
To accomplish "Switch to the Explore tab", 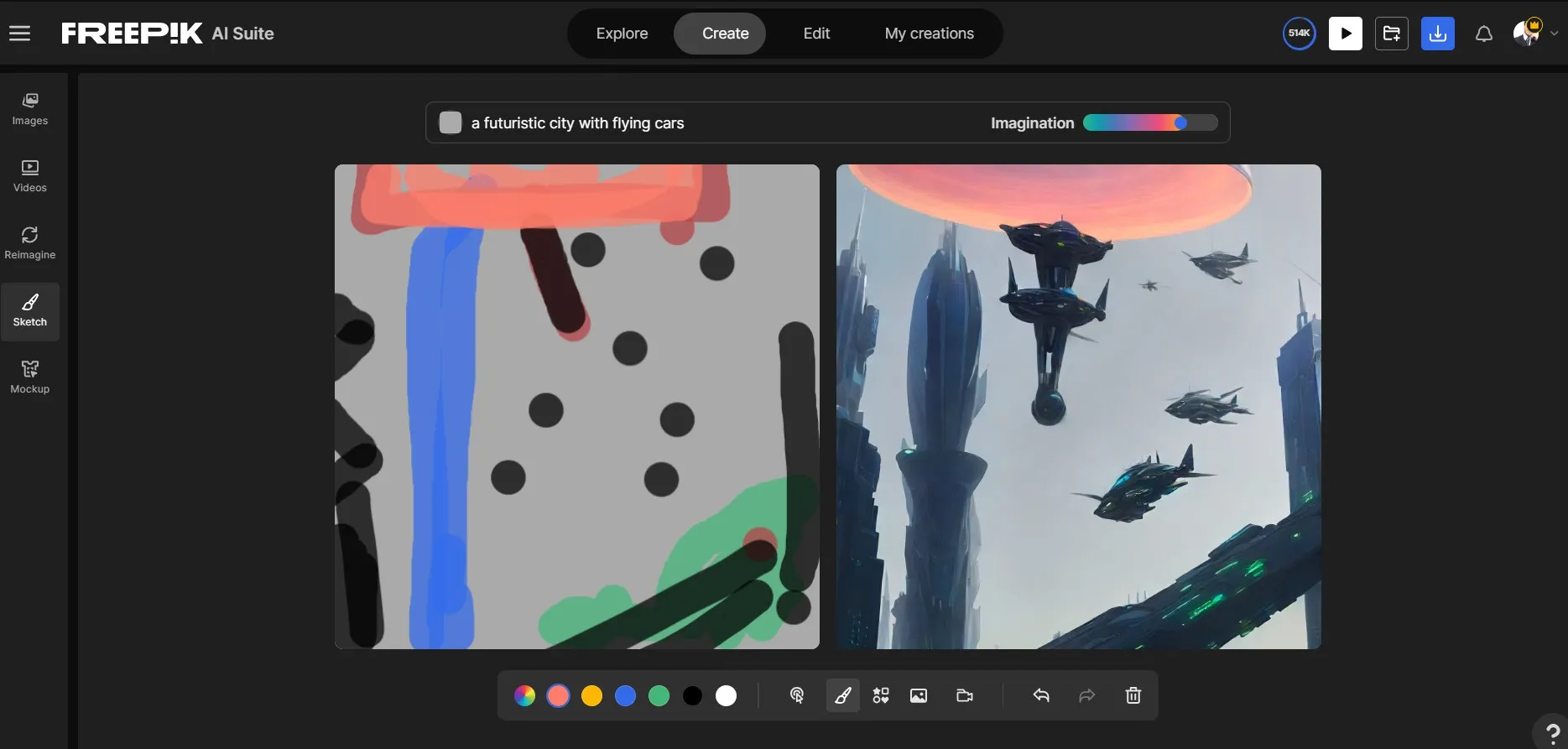I will pos(622,34).
